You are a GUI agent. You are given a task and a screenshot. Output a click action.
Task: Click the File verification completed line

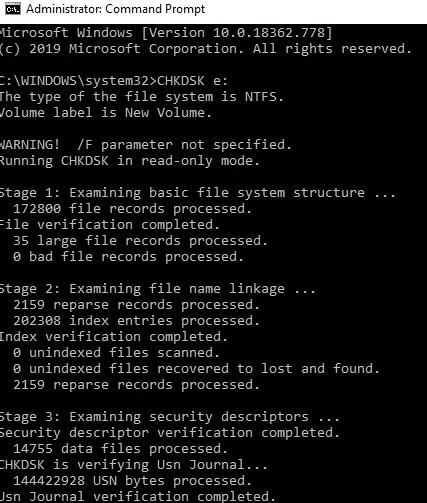pos(110,225)
